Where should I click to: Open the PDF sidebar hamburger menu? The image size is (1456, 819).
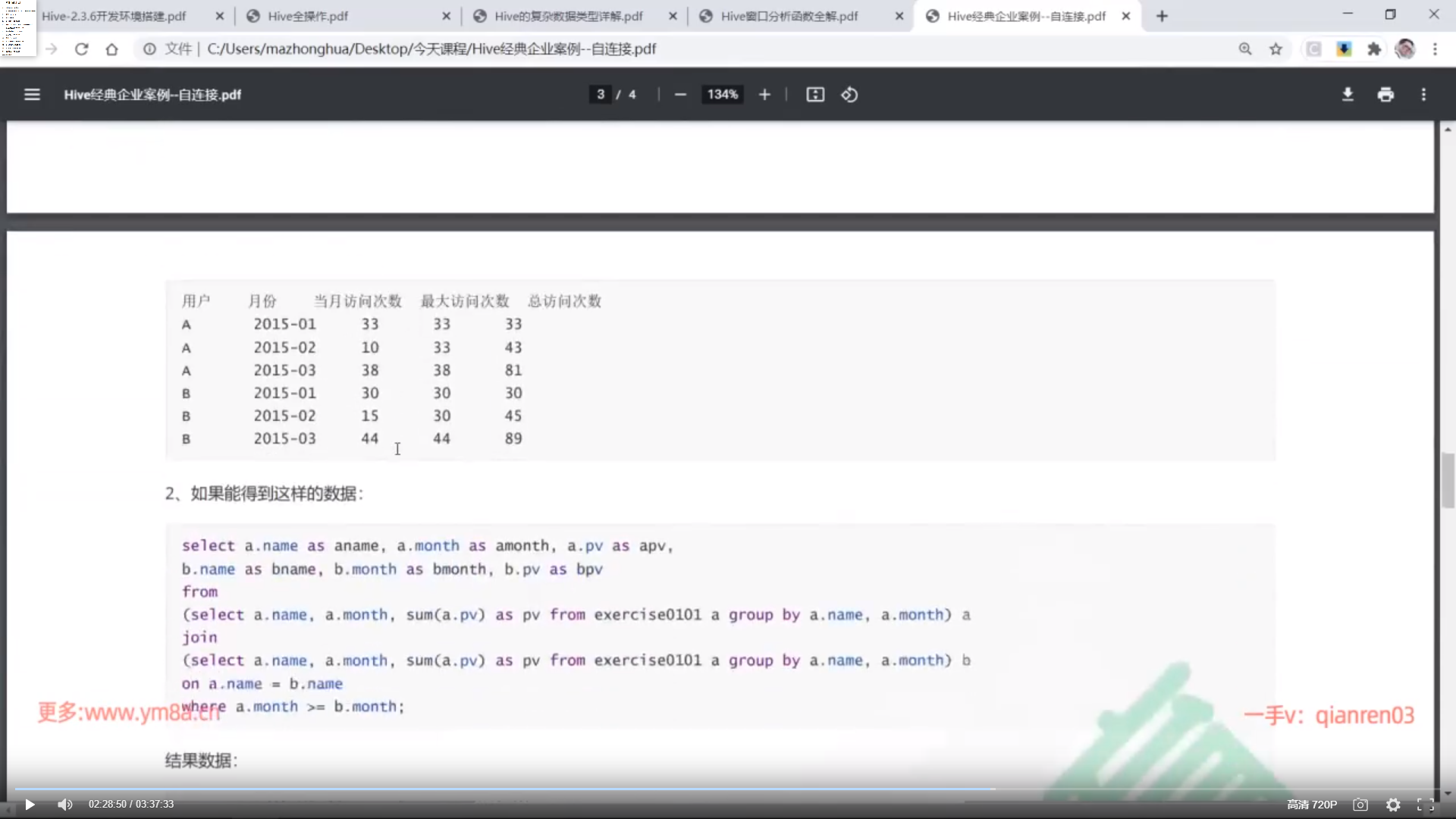point(32,95)
